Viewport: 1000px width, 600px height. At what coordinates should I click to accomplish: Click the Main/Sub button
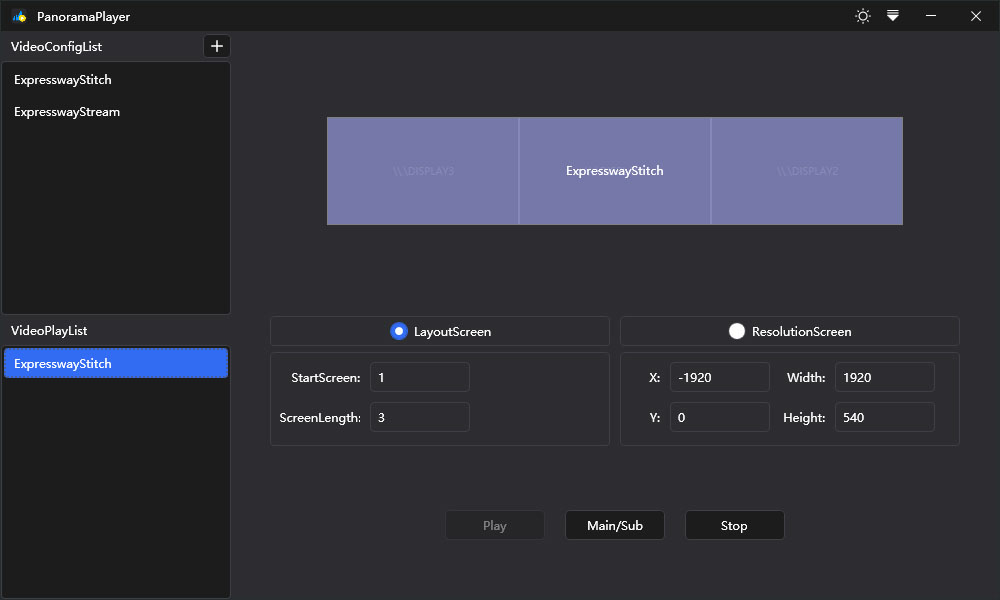[614, 524]
